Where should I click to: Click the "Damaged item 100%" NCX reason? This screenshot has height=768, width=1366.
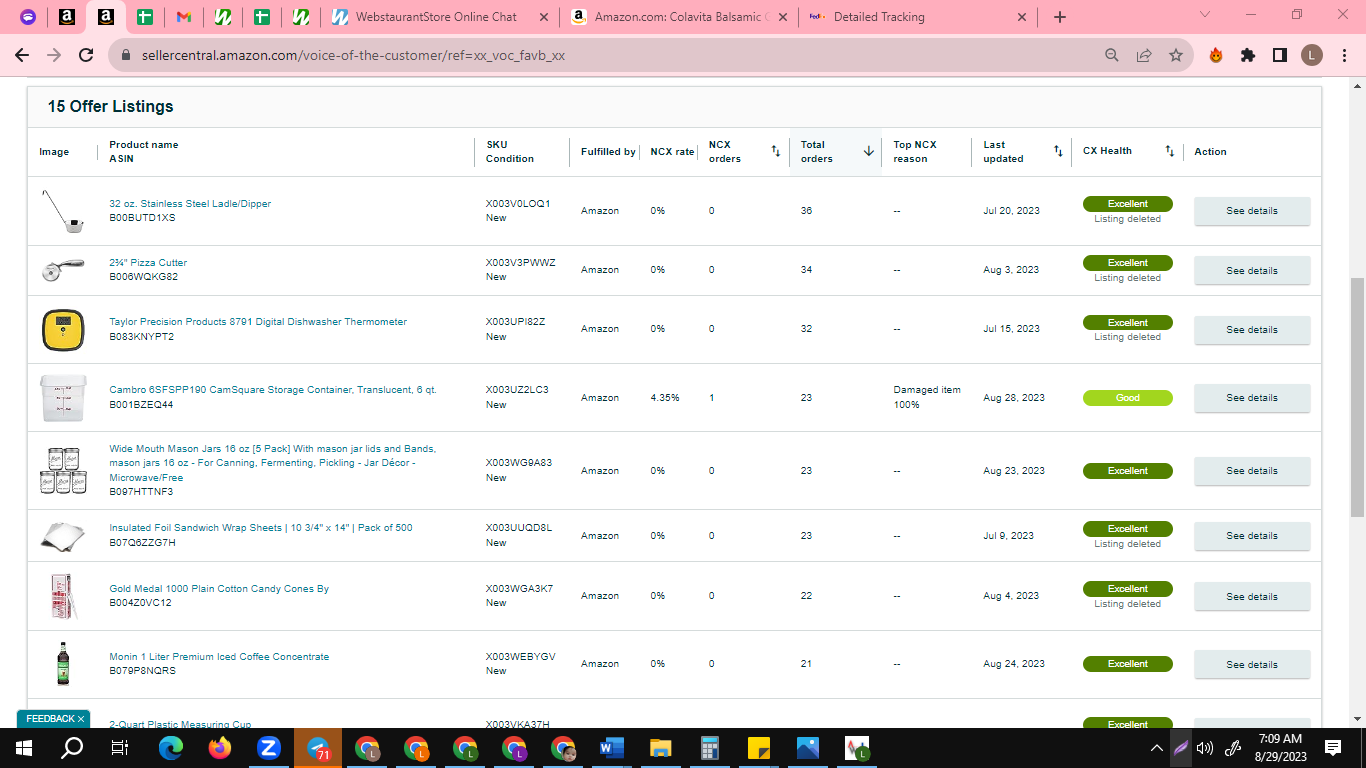927,397
